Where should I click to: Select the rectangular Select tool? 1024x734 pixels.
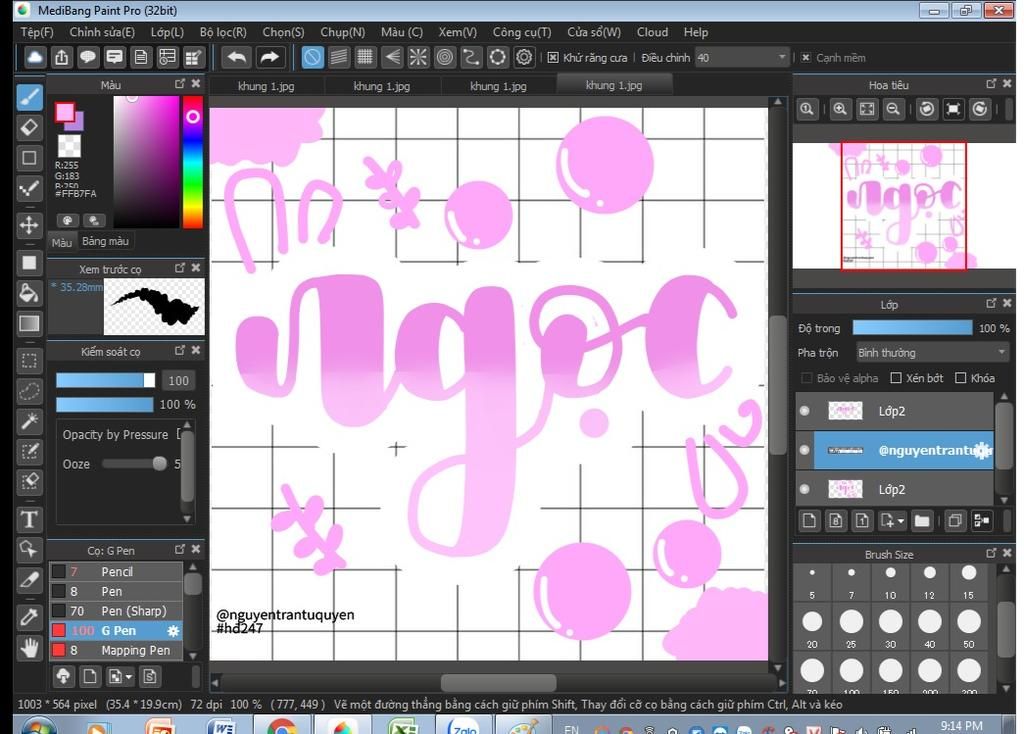click(29, 360)
